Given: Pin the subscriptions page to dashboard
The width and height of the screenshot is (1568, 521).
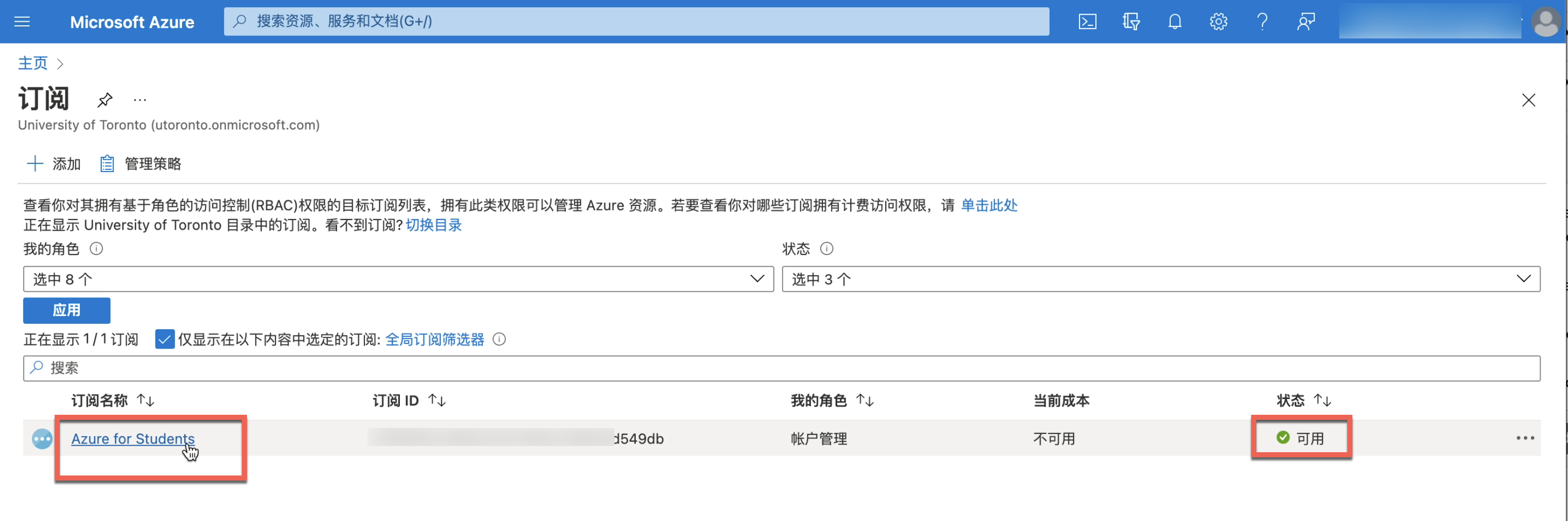Looking at the screenshot, I should (105, 99).
